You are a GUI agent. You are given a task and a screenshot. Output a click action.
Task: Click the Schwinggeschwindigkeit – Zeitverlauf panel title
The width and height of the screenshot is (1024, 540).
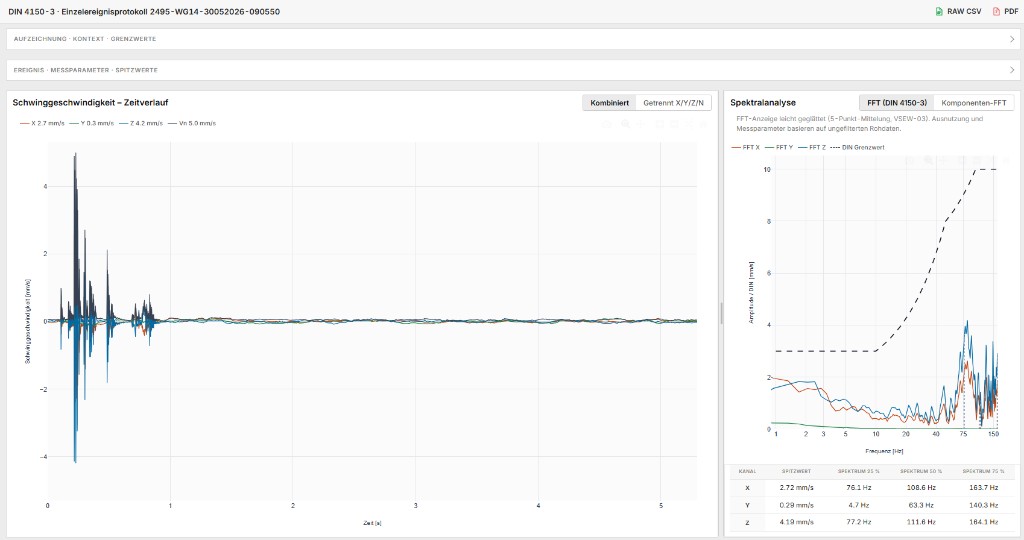click(90, 103)
